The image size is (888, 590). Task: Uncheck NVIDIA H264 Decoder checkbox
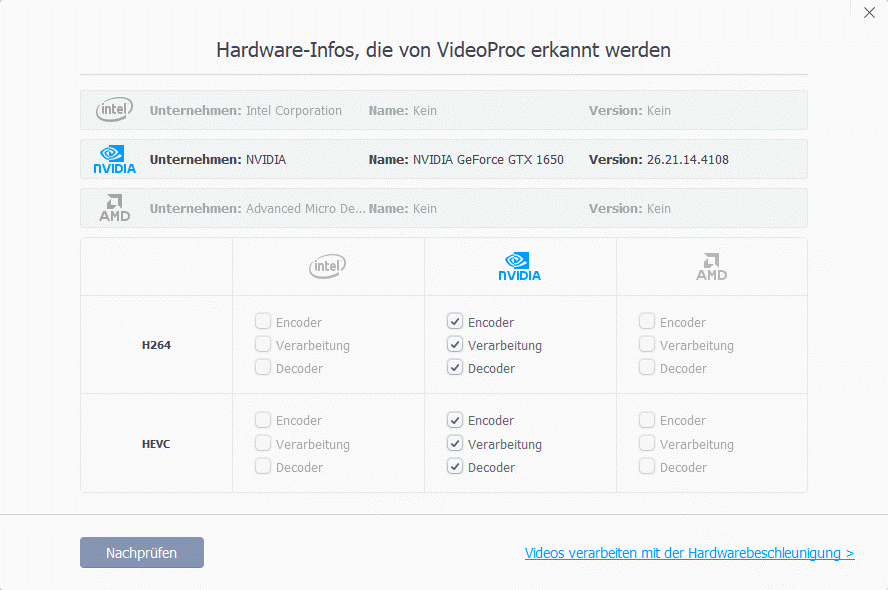tap(455, 367)
